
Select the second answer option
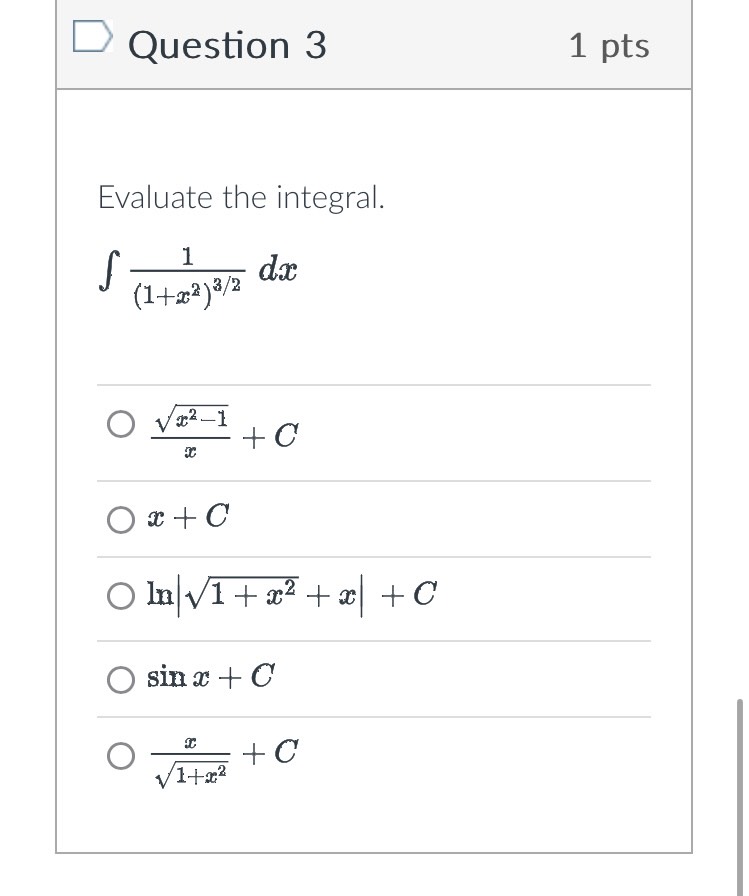(120, 519)
